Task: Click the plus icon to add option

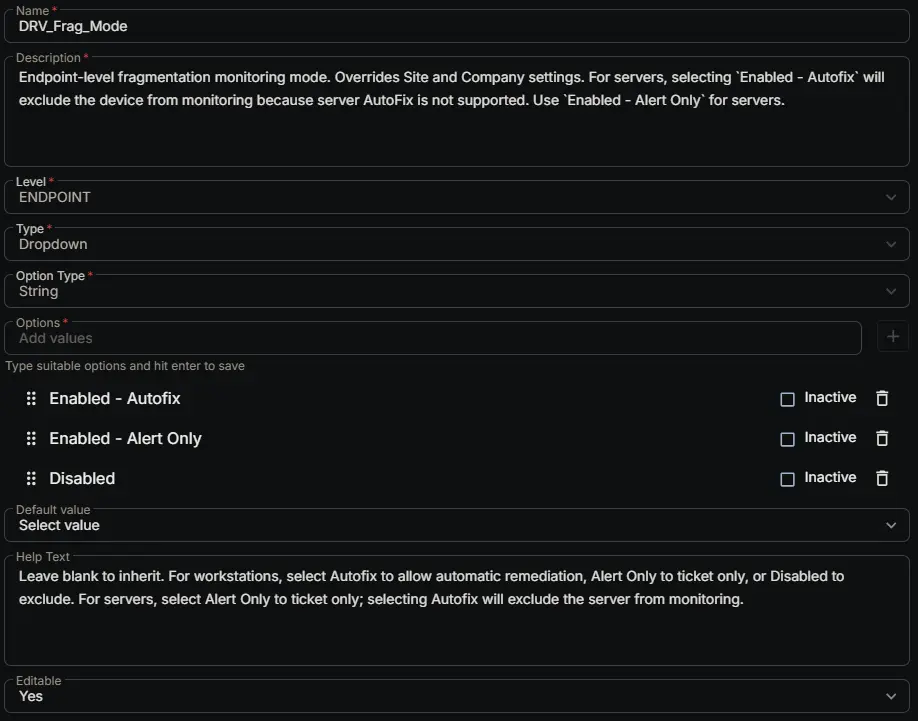Action: pyautogui.click(x=893, y=337)
